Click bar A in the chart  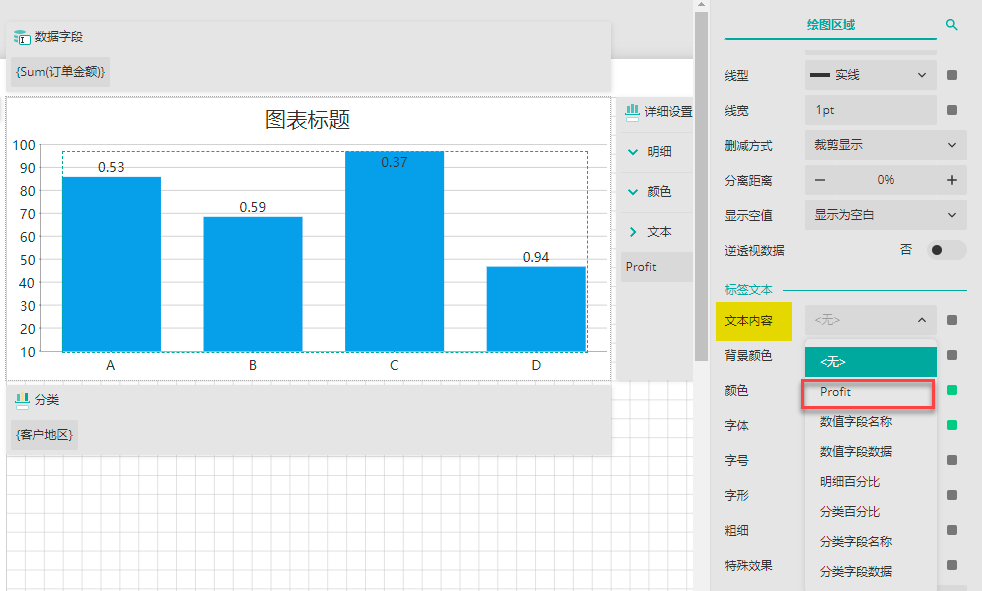click(x=111, y=264)
